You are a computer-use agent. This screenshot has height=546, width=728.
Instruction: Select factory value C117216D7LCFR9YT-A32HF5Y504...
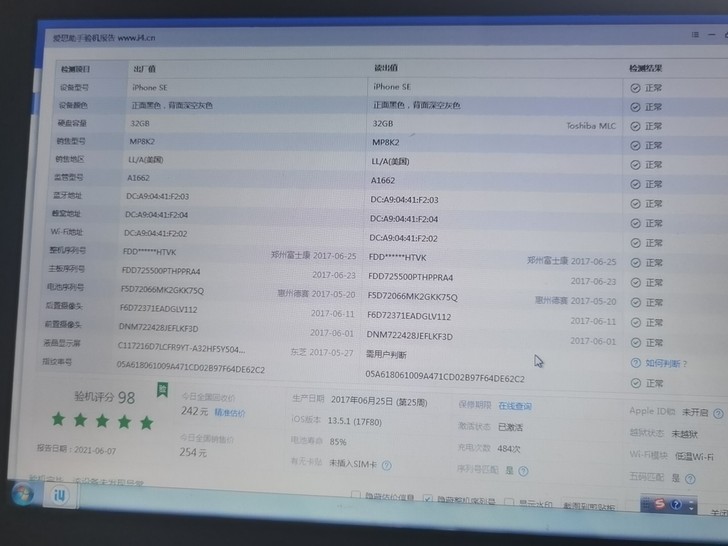tap(182, 347)
